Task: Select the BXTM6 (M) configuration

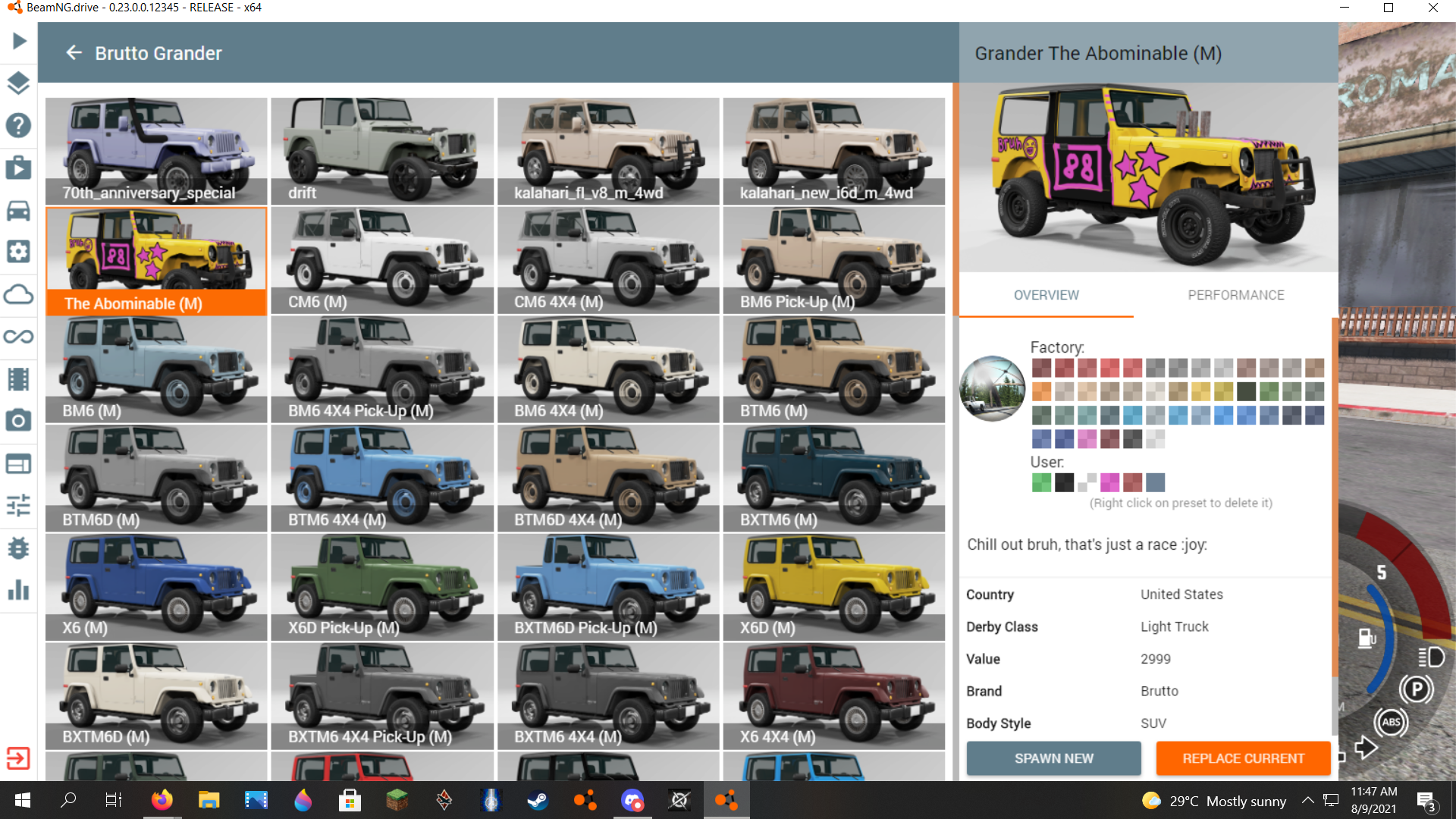Action: point(834,478)
